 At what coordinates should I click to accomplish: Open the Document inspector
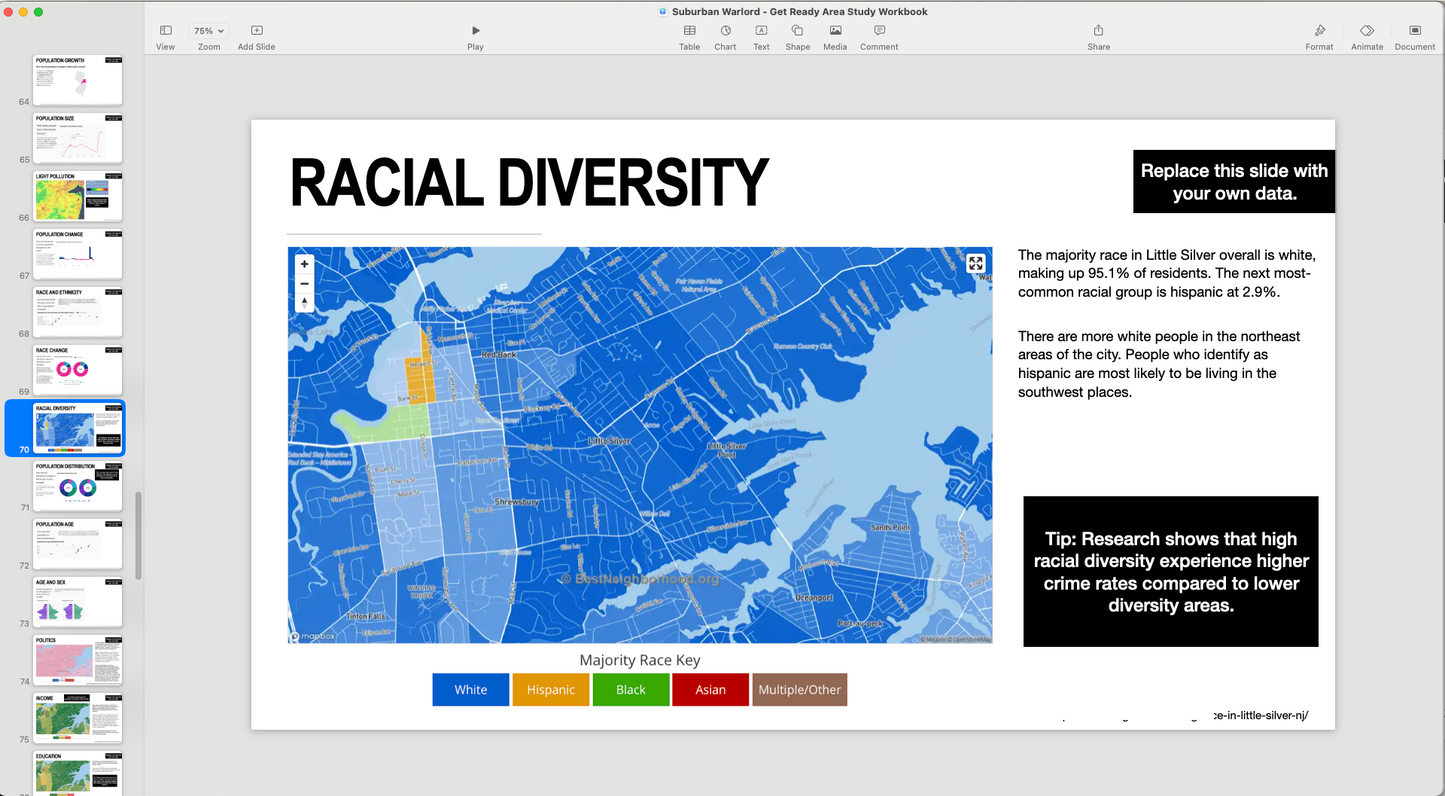click(1415, 37)
